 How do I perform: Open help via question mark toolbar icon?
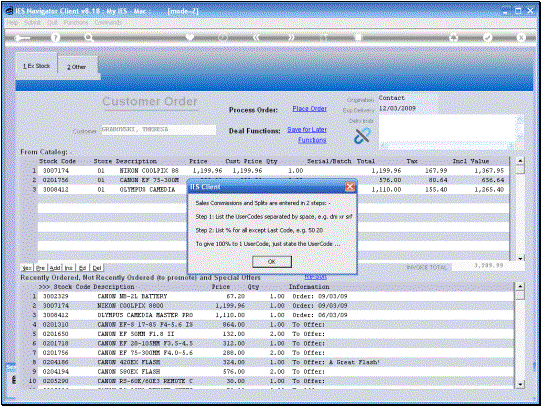pyautogui.click(x=55, y=38)
